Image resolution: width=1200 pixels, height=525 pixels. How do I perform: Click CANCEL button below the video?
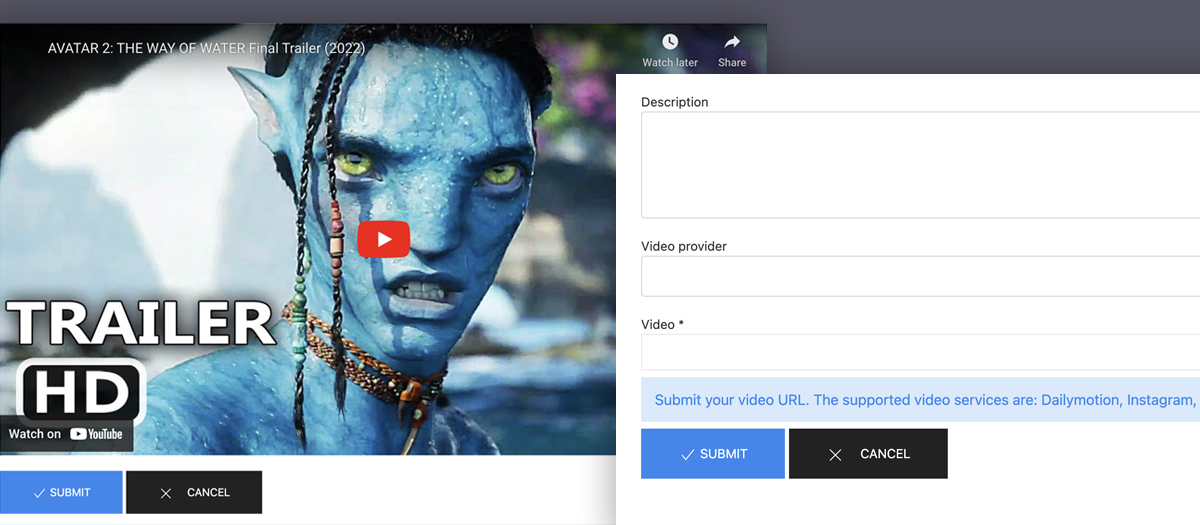point(194,493)
